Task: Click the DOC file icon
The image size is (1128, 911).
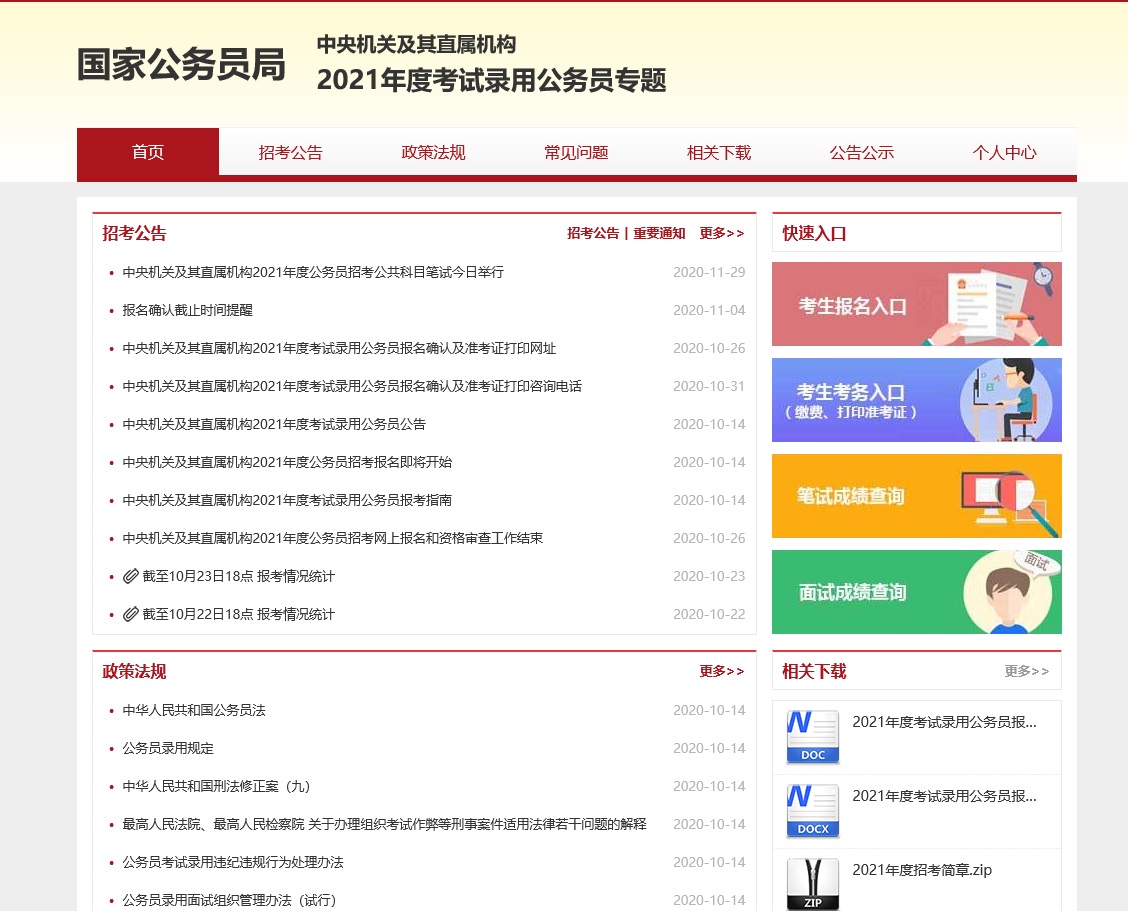Action: pyautogui.click(x=812, y=736)
